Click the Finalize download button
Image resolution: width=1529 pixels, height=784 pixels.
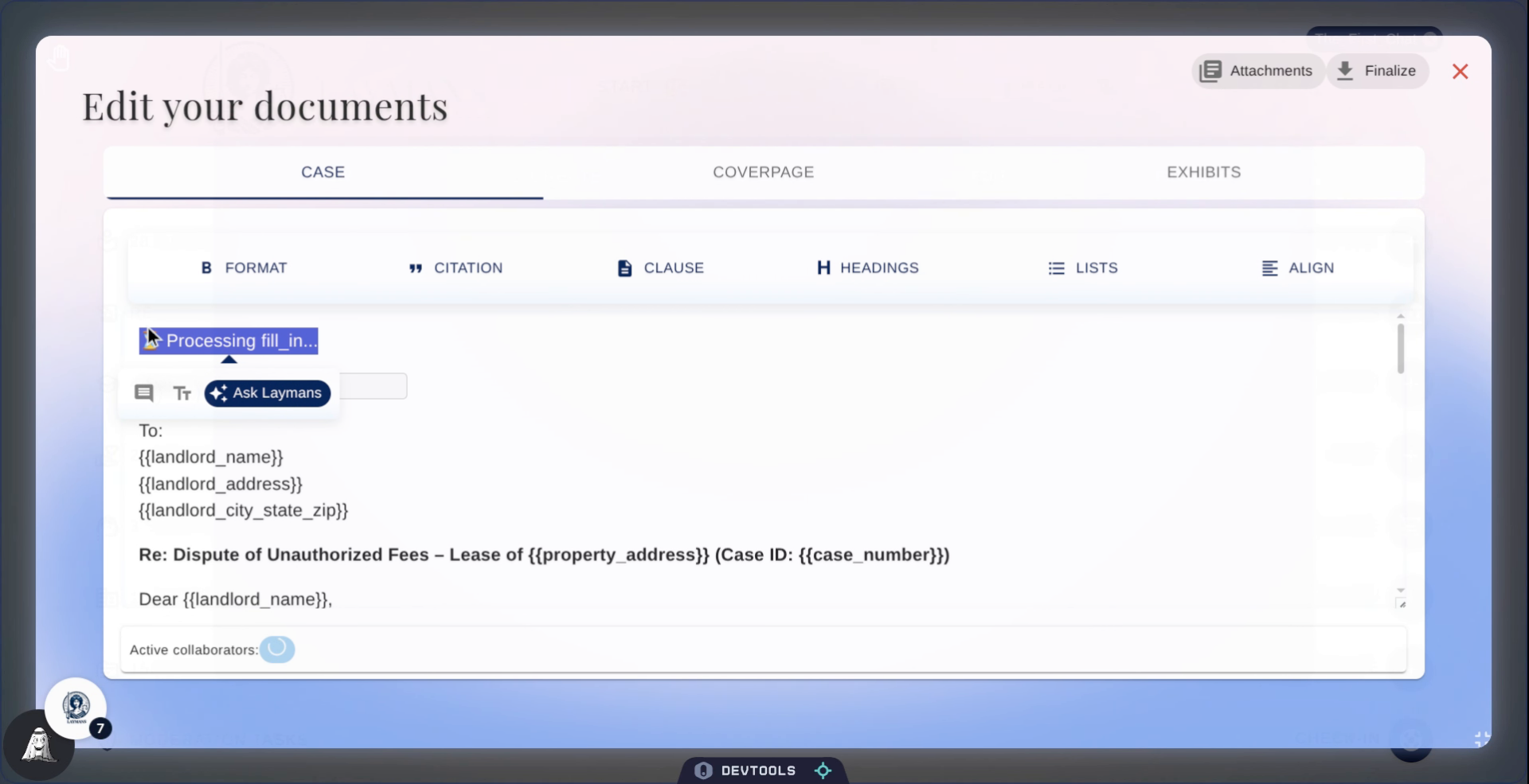tap(1378, 71)
